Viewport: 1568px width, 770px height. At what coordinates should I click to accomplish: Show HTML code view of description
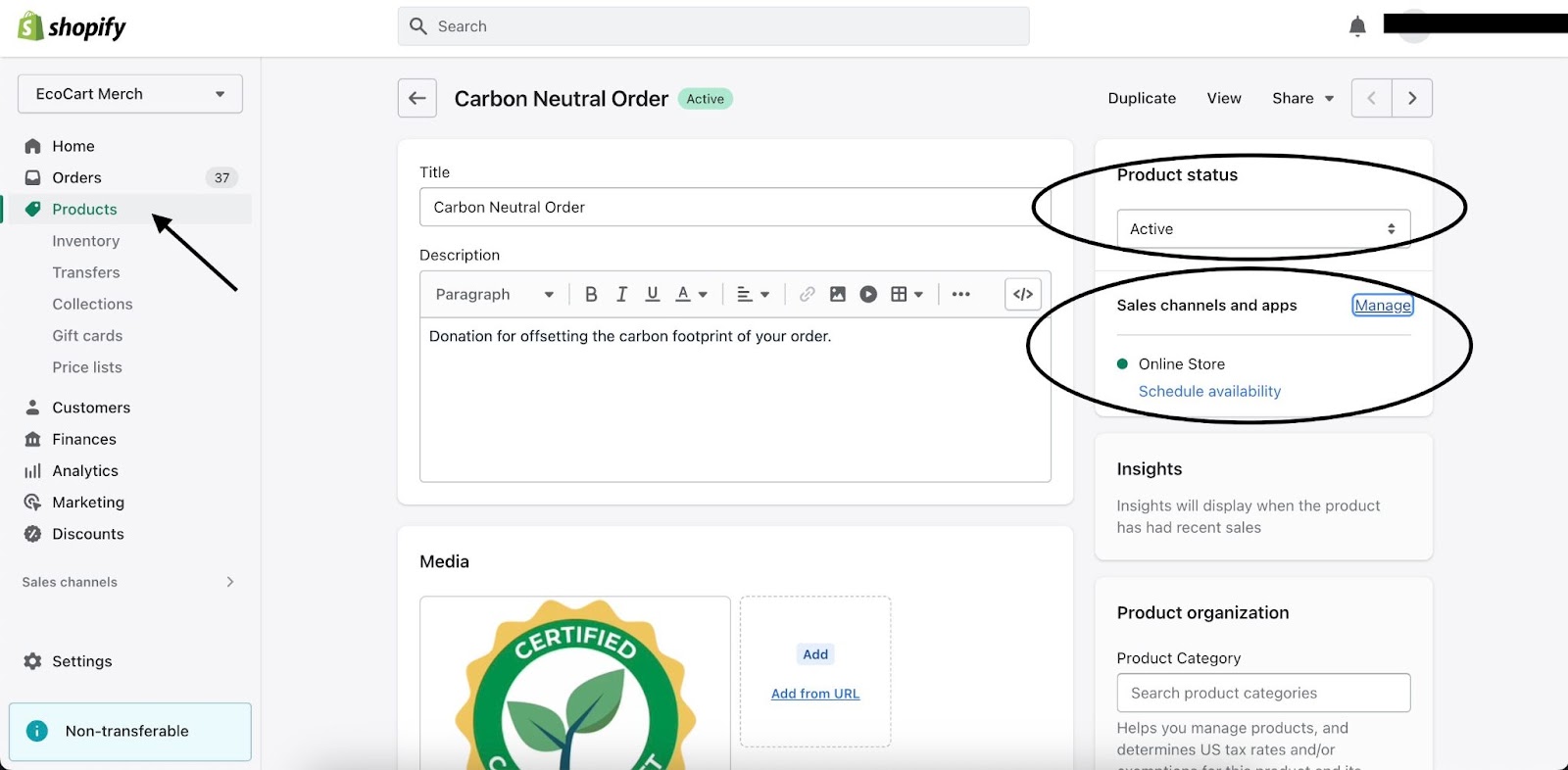click(x=1022, y=294)
